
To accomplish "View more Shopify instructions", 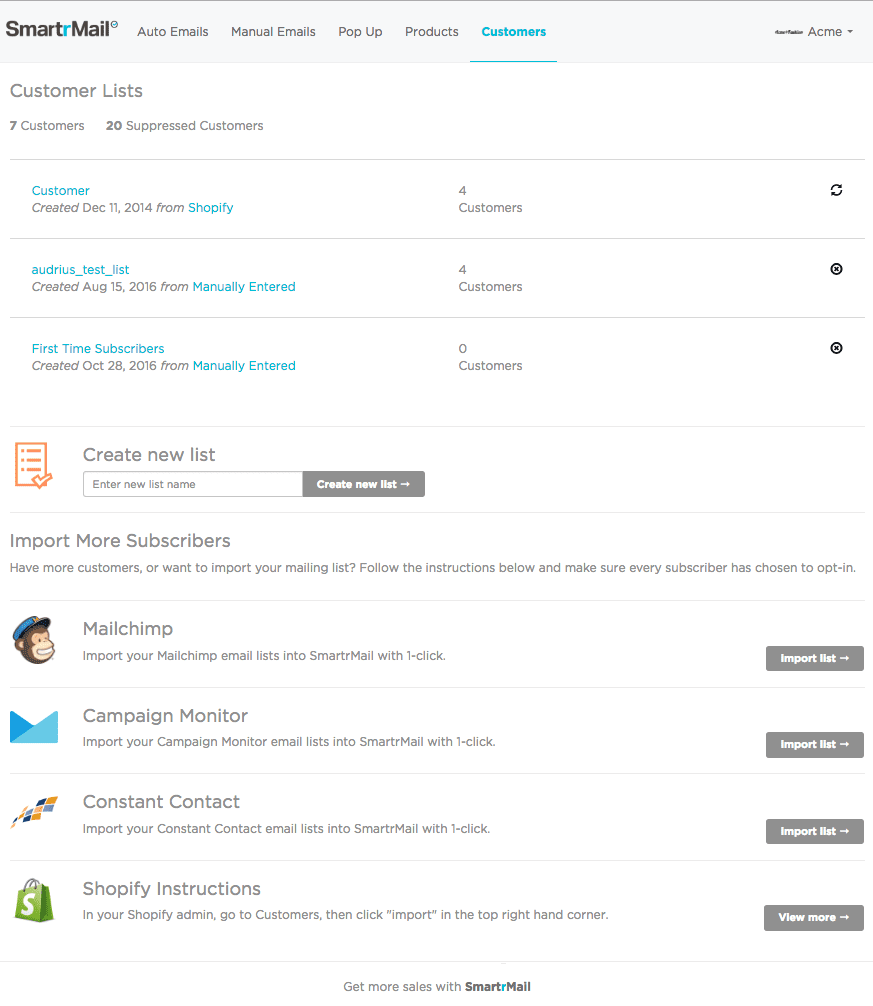I will [x=813, y=917].
